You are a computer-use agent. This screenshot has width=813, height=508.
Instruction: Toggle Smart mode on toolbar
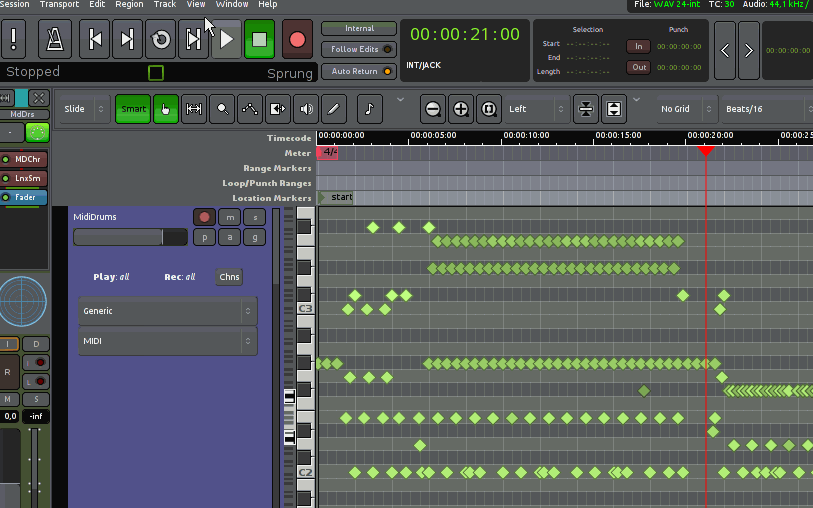click(x=133, y=109)
